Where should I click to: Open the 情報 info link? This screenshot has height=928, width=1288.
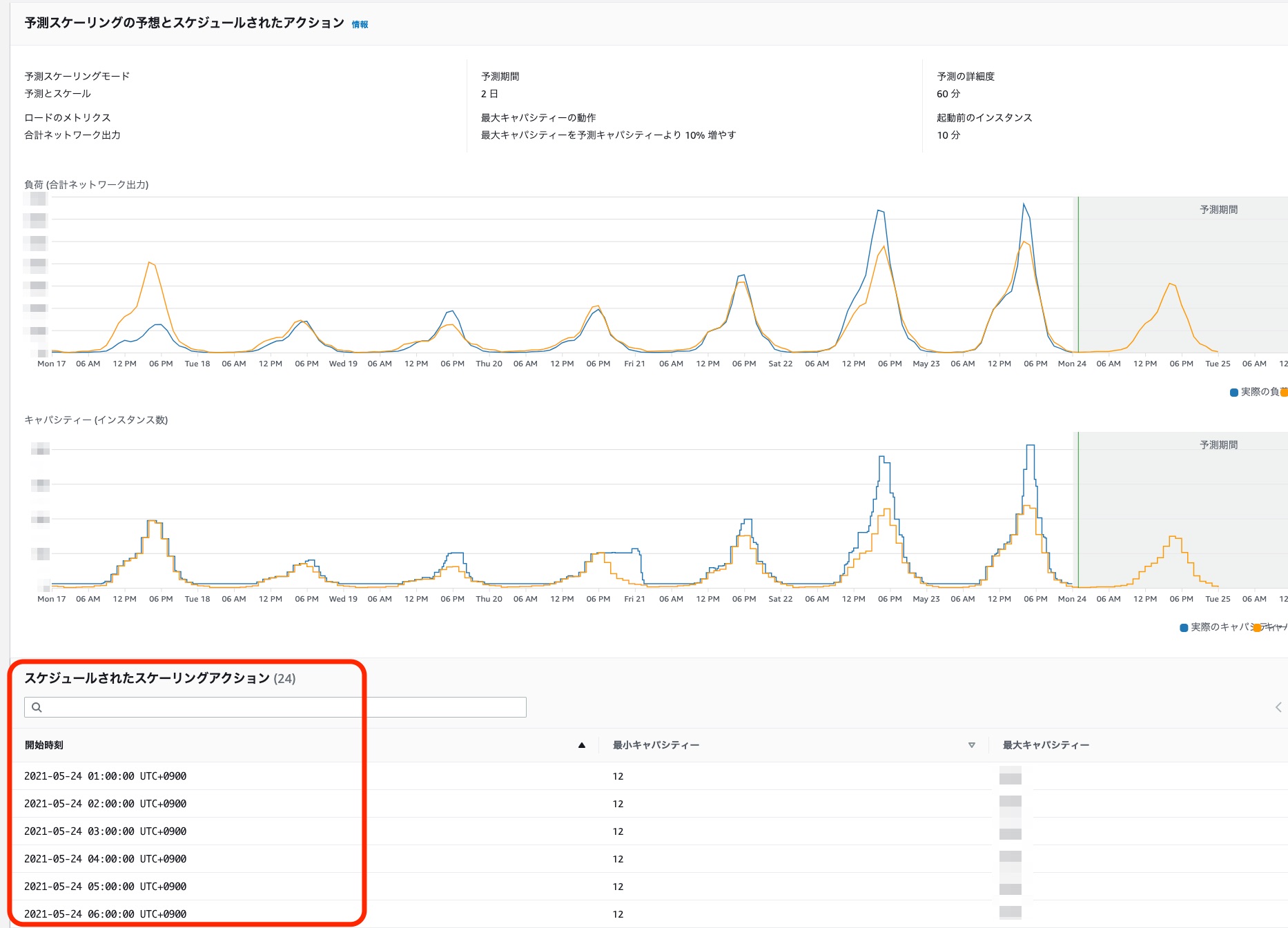(360, 24)
